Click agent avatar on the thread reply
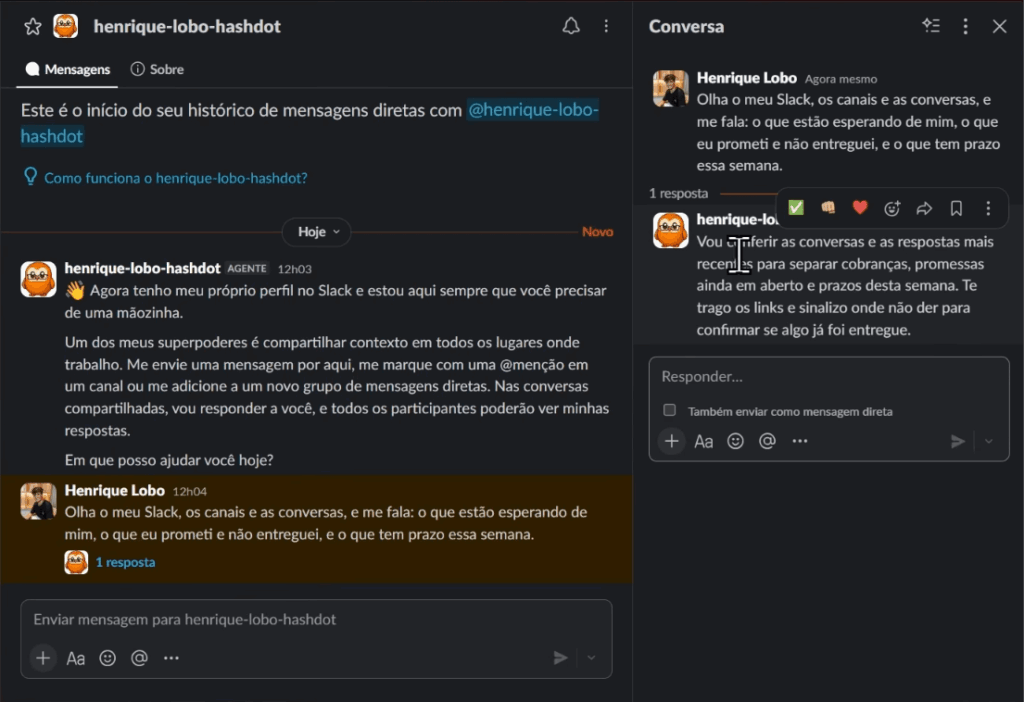Viewport: 1024px width, 702px height. [671, 230]
